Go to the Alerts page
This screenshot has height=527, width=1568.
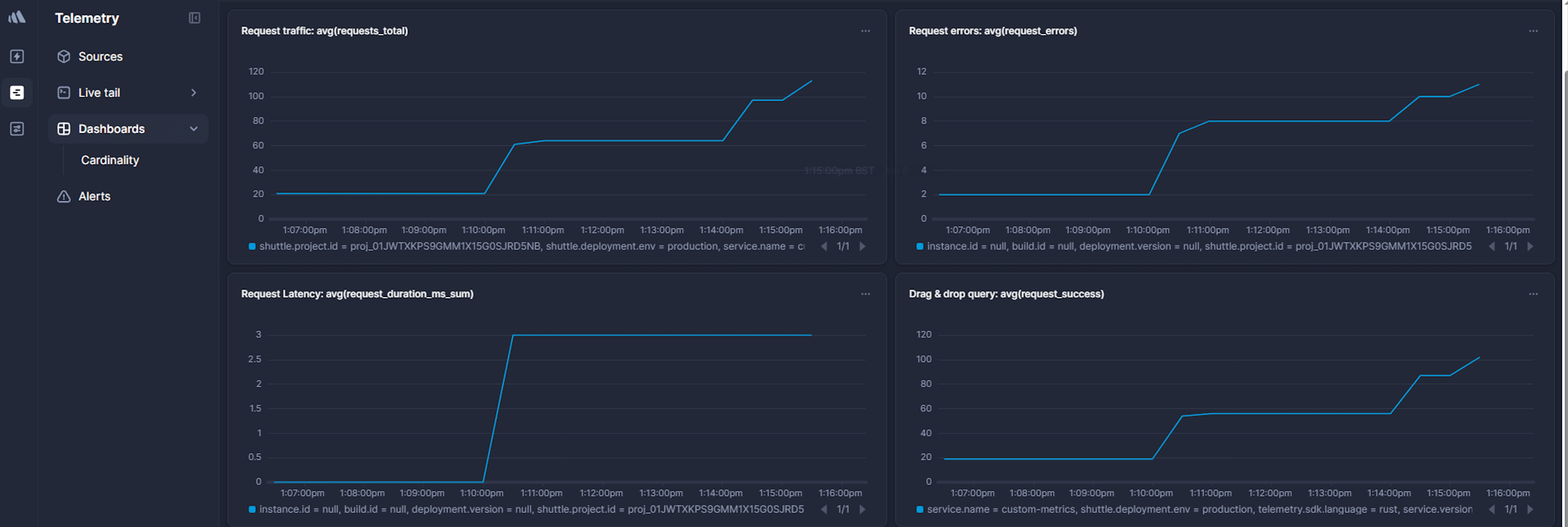pyautogui.click(x=94, y=196)
